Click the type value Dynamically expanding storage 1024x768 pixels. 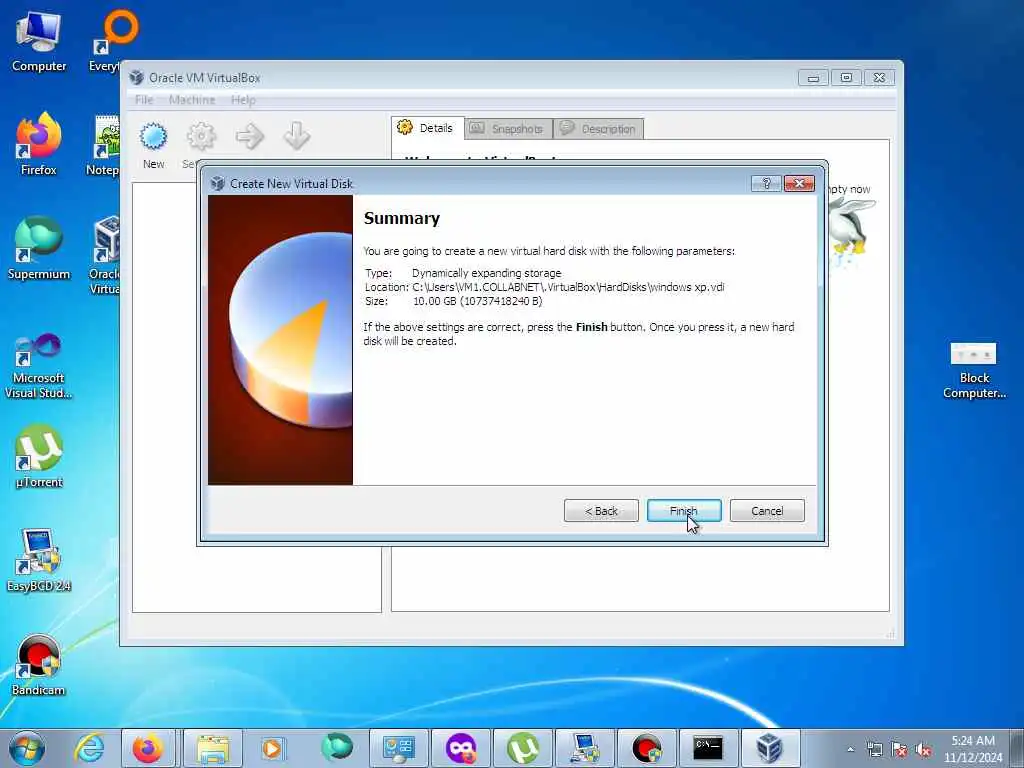point(487,273)
